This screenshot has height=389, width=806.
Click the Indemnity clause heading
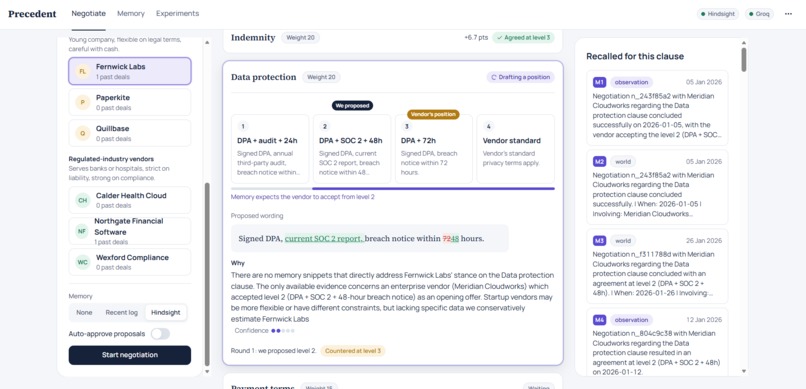pos(253,38)
